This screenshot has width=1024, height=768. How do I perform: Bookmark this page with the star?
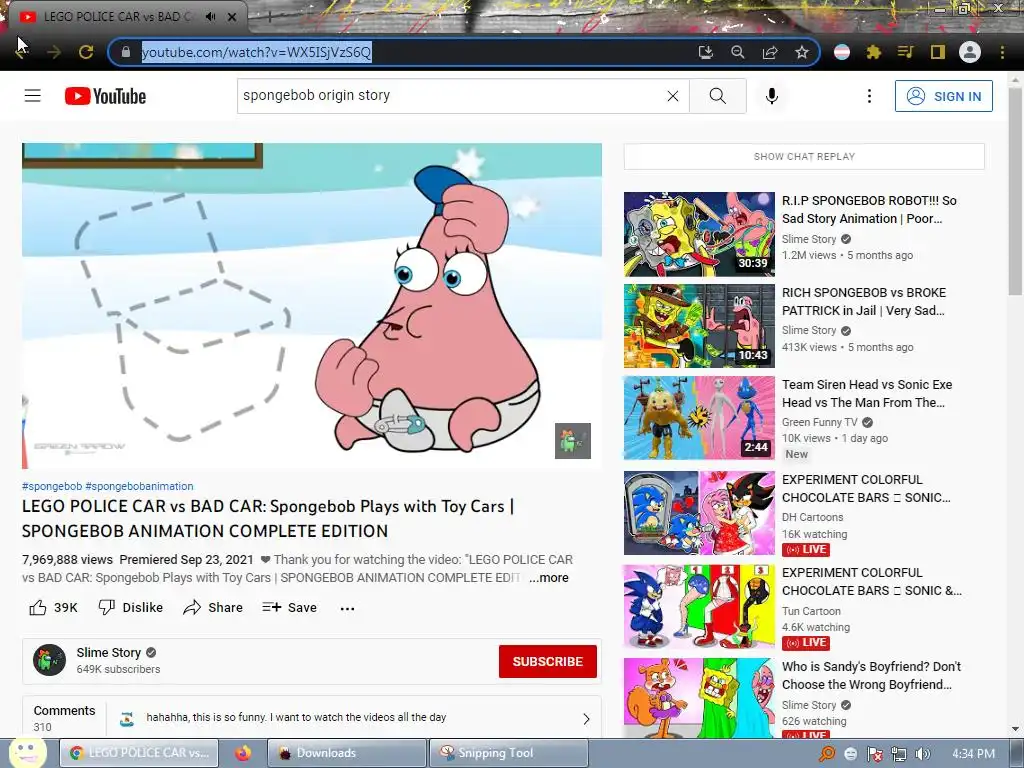pos(802,52)
